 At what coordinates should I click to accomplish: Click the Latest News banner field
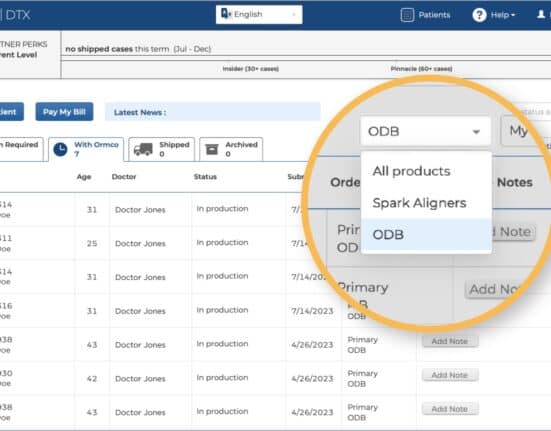point(213,112)
